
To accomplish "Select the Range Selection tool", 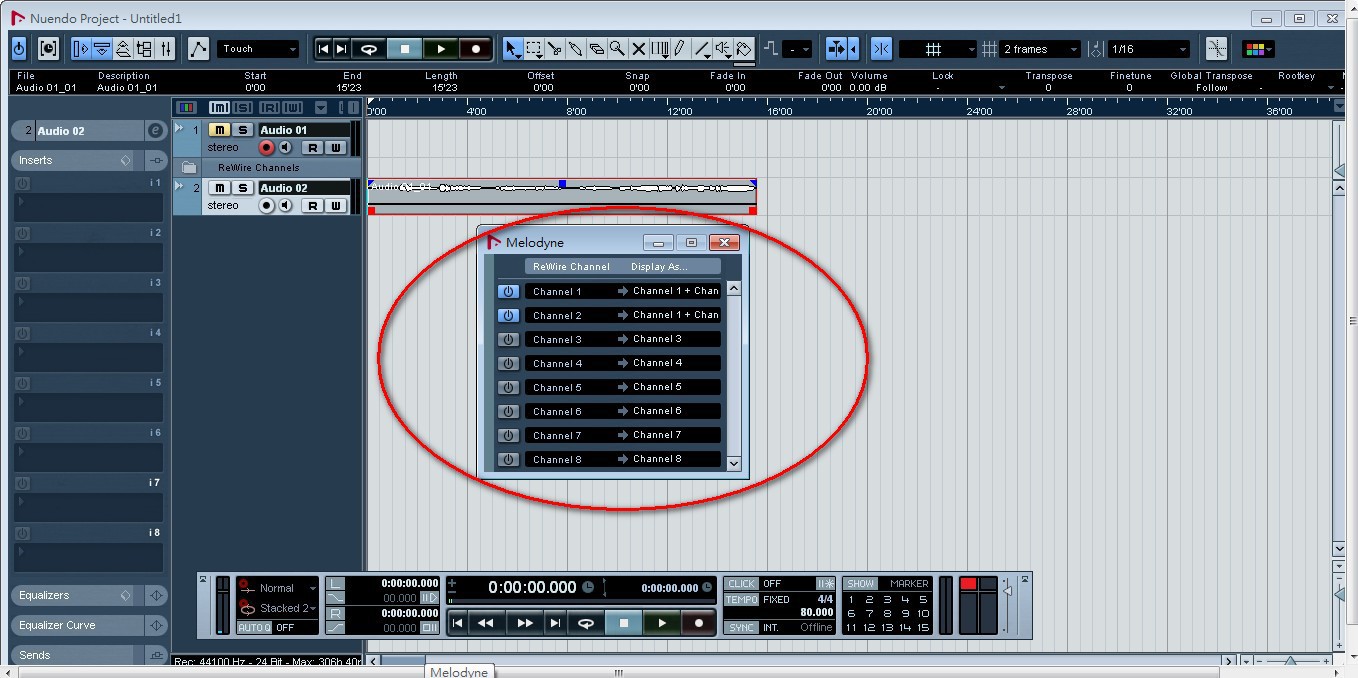I will click(x=534, y=49).
